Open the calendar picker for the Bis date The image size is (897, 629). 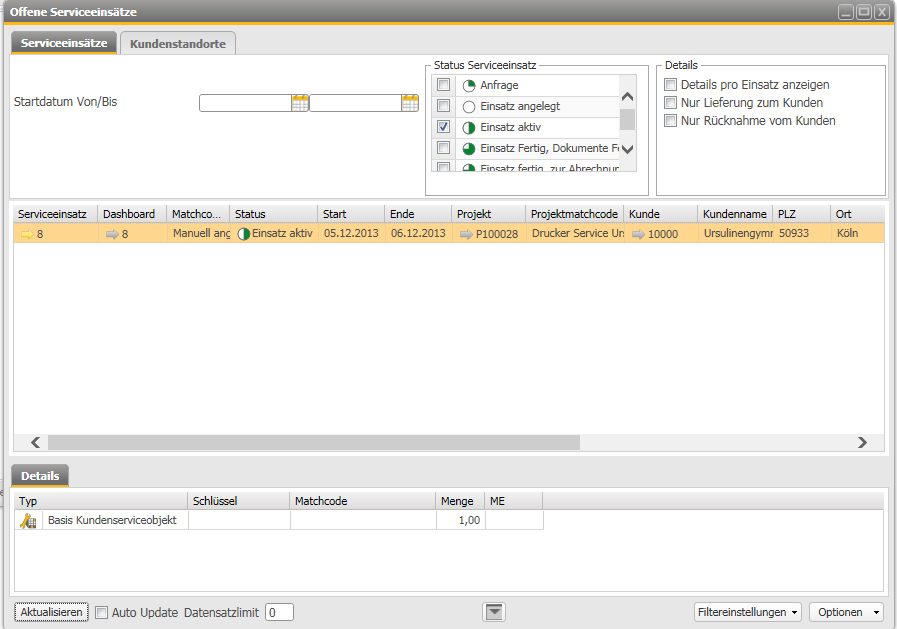(410, 102)
